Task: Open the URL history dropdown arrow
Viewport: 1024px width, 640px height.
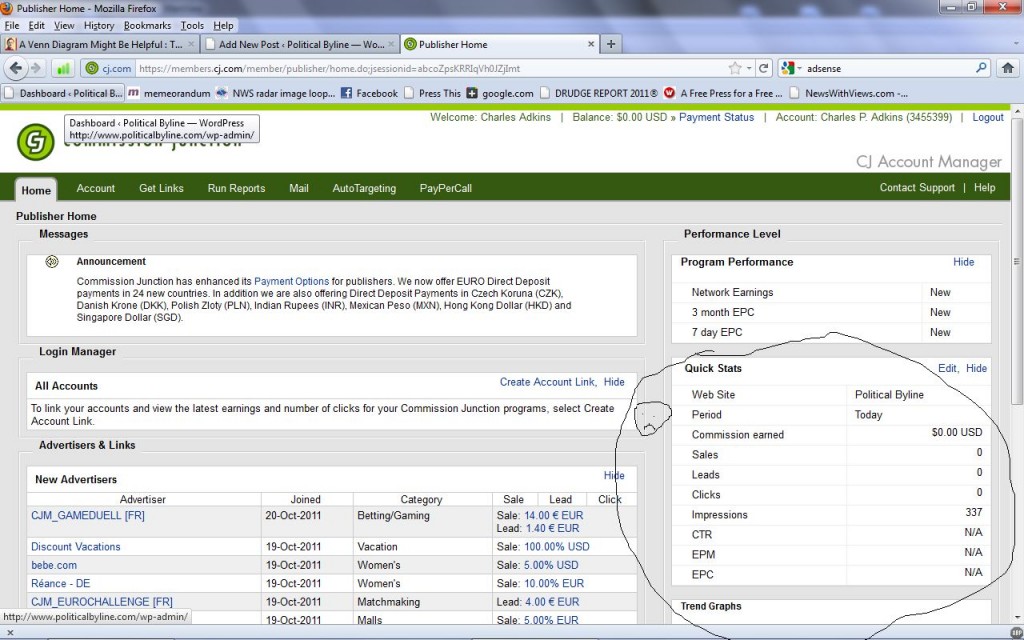Action: [749, 68]
